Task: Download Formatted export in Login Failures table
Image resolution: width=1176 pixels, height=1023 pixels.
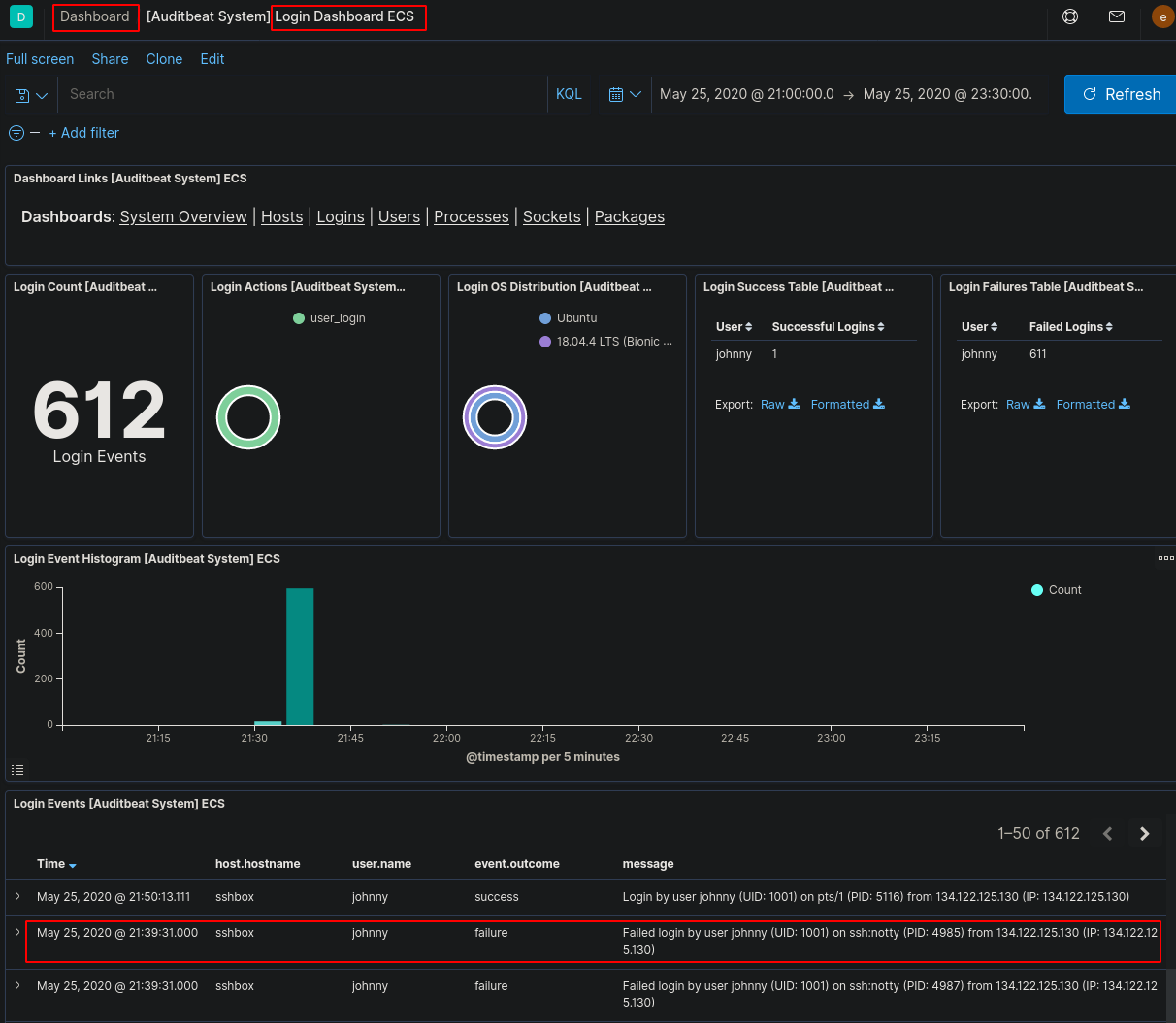Action: tap(1093, 405)
